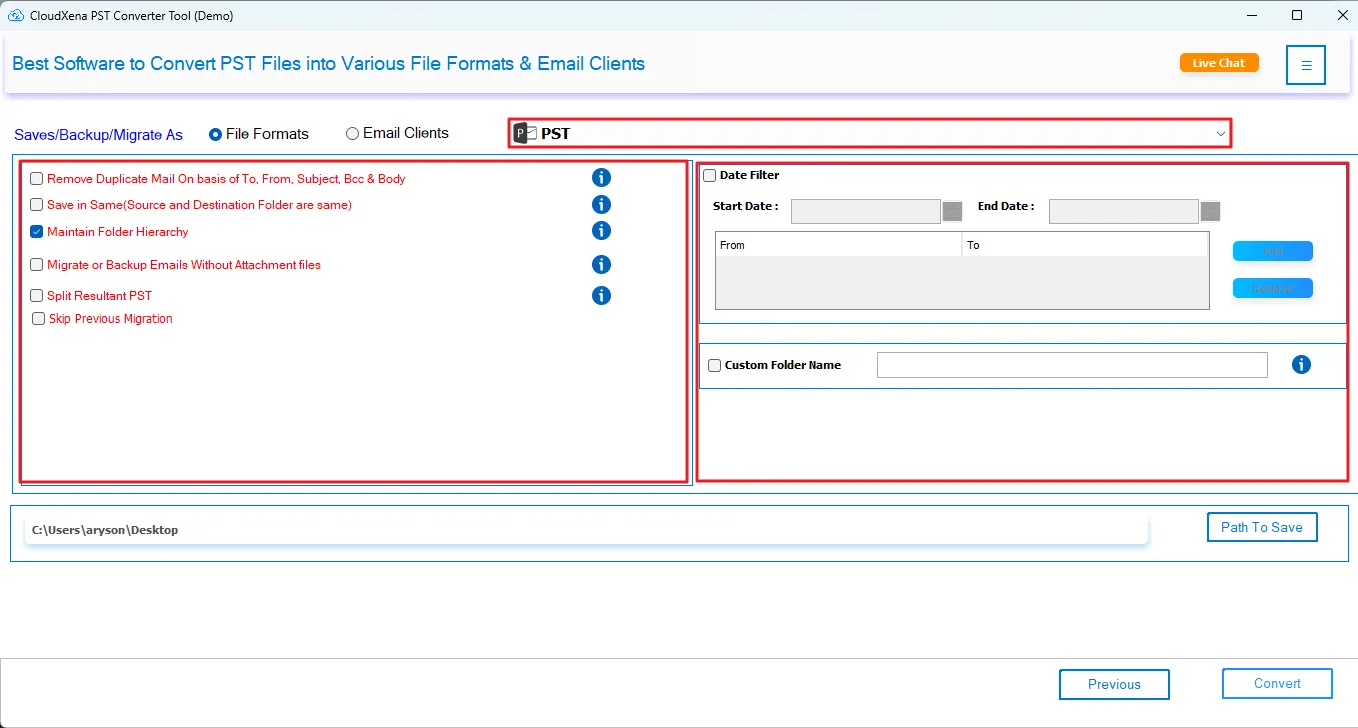Screen dimensions: 1358x728
Task: Click the Convert button
Action: click(x=1277, y=684)
